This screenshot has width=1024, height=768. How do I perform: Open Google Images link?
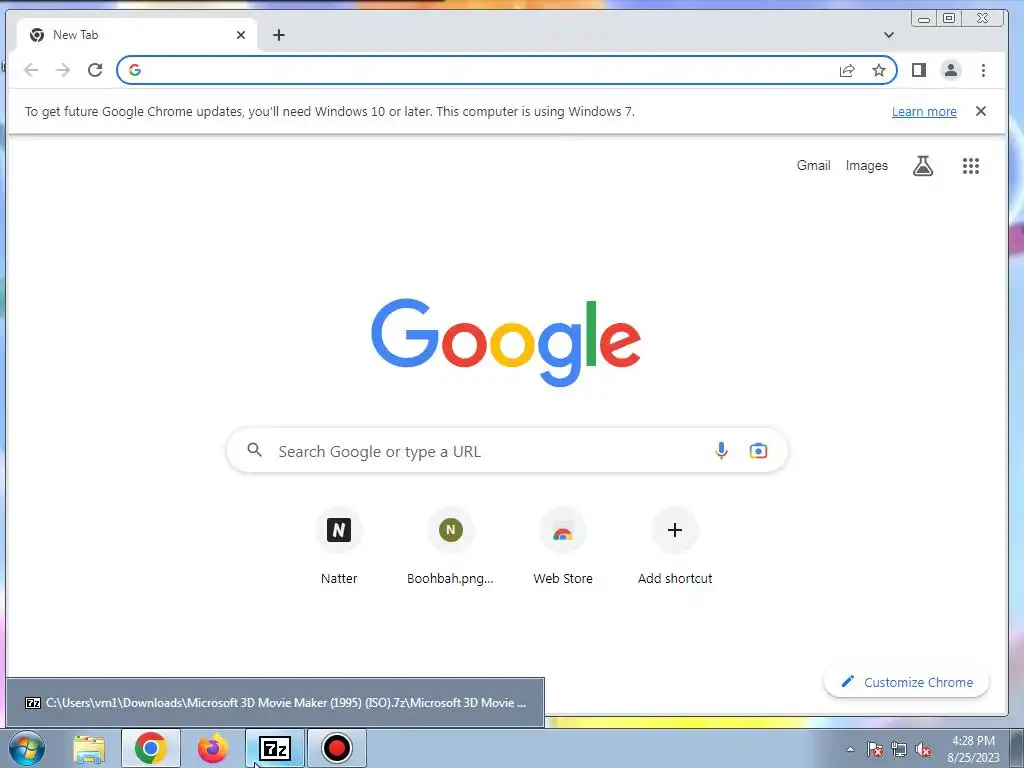click(867, 166)
